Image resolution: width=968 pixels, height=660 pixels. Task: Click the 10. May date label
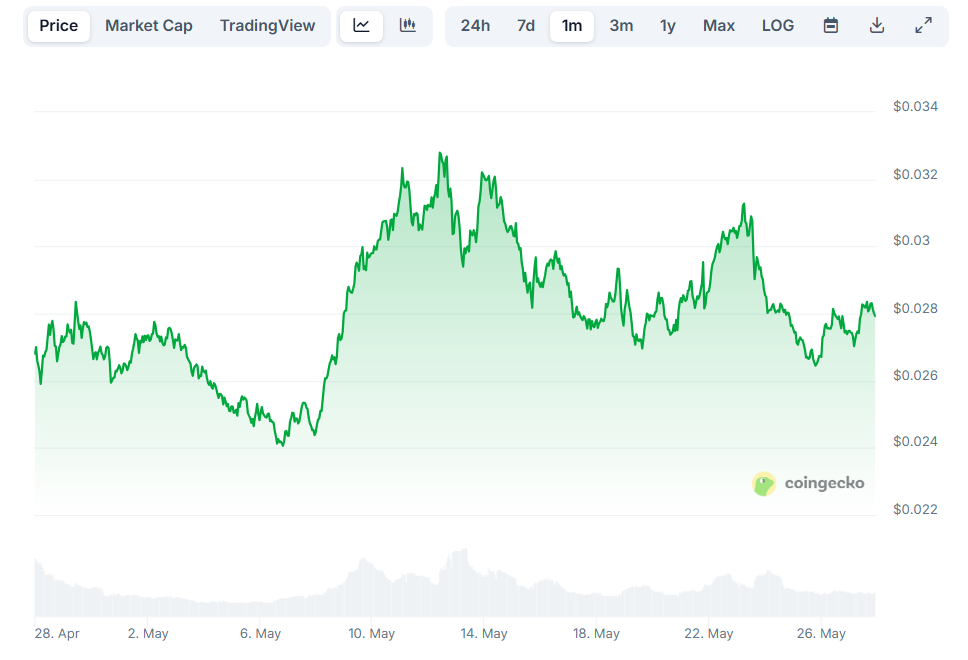pyautogui.click(x=372, y=633)
